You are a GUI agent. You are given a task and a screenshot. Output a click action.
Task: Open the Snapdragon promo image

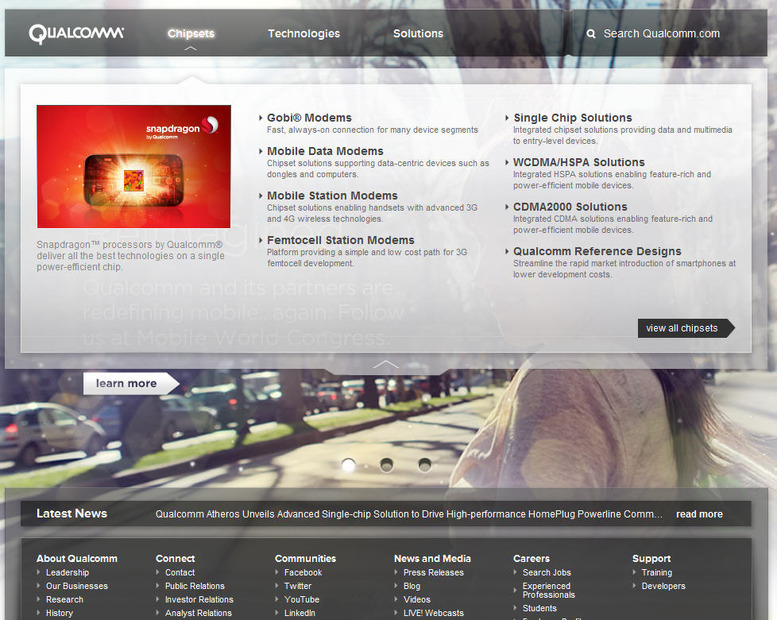point(134,167)
